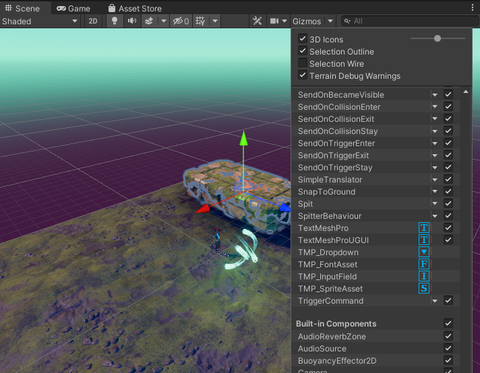Open the Gizmos dropdown arrow
The width and height of the screenshot is (480, 373).
[330, 21]
